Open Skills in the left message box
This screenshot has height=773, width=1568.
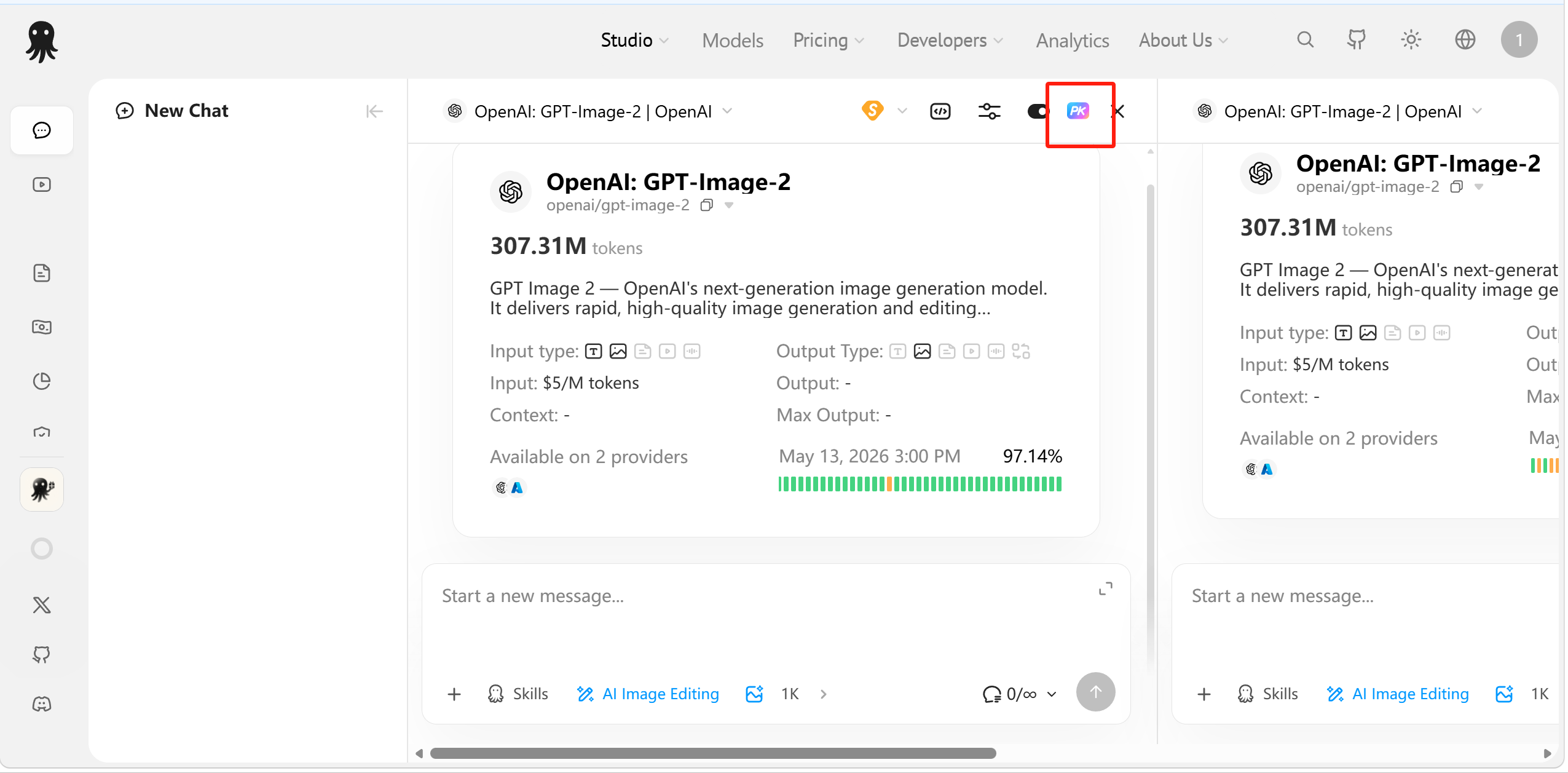518,694
